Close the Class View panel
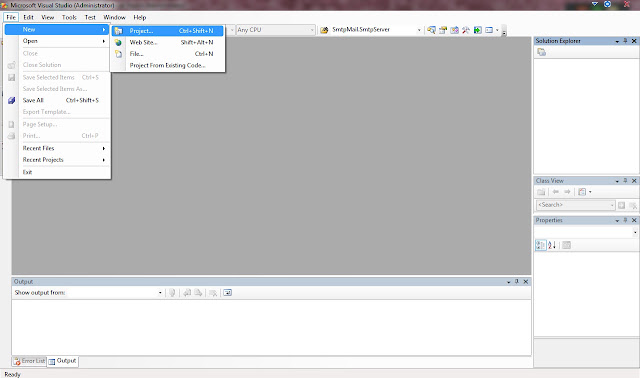The image size is (640, 378). point(634,180)
